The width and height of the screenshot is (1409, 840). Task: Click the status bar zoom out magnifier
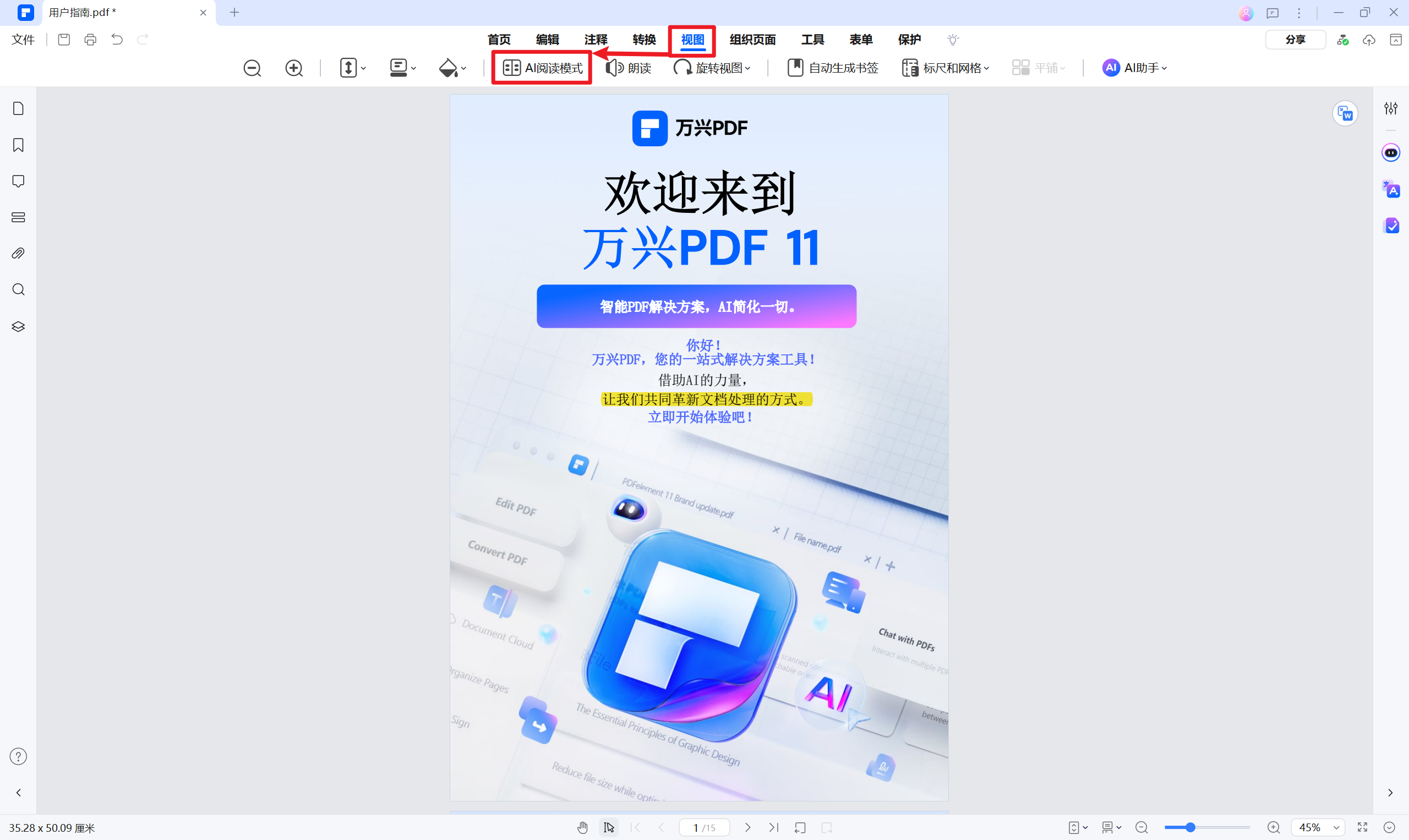tap(1142, 827)
